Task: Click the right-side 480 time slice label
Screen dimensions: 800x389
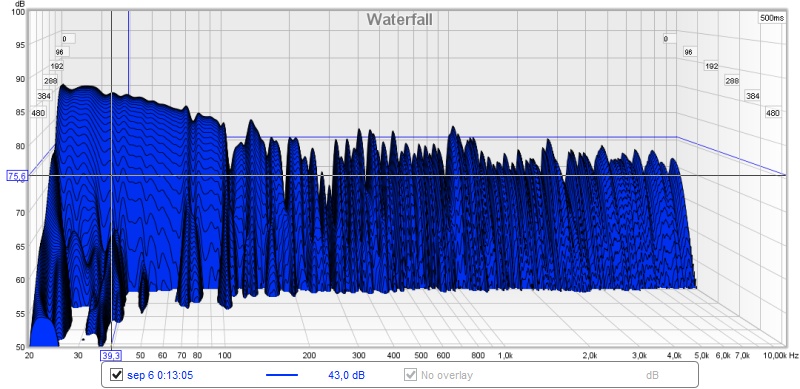Action: pos(773,113)
